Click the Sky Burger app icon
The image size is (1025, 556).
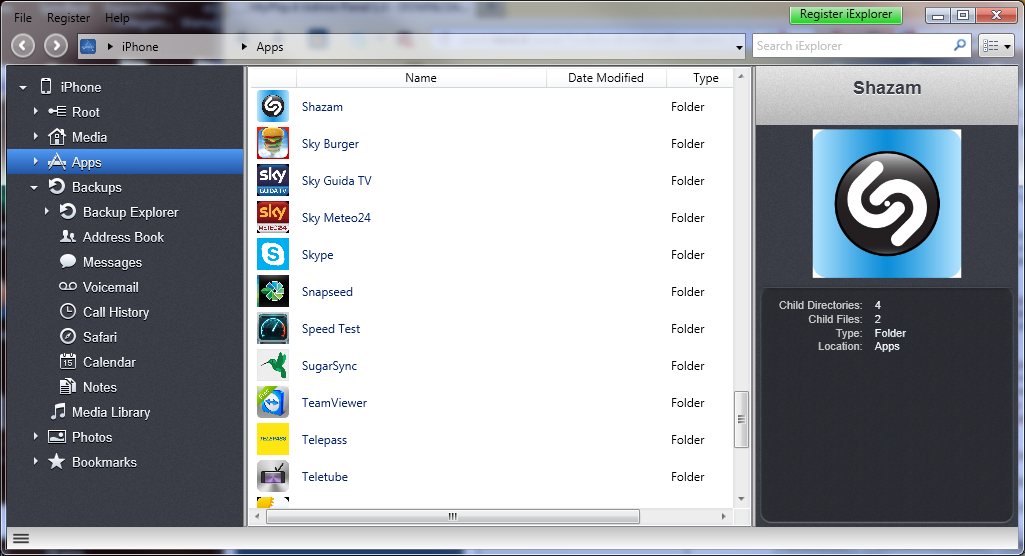coord(273,143)
